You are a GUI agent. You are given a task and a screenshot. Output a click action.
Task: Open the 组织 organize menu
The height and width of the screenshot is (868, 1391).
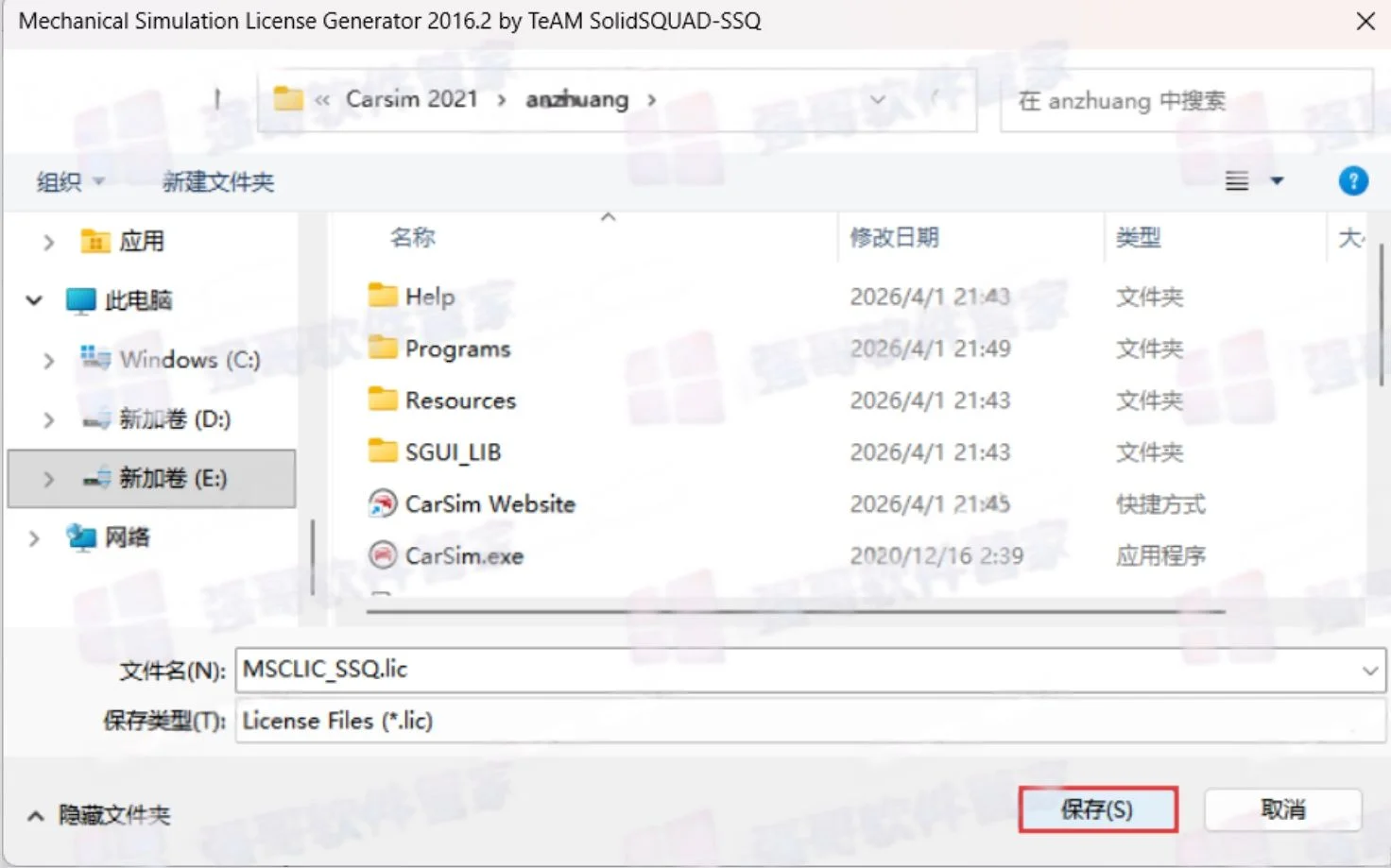pyautogui.click(x=70, y=181)
